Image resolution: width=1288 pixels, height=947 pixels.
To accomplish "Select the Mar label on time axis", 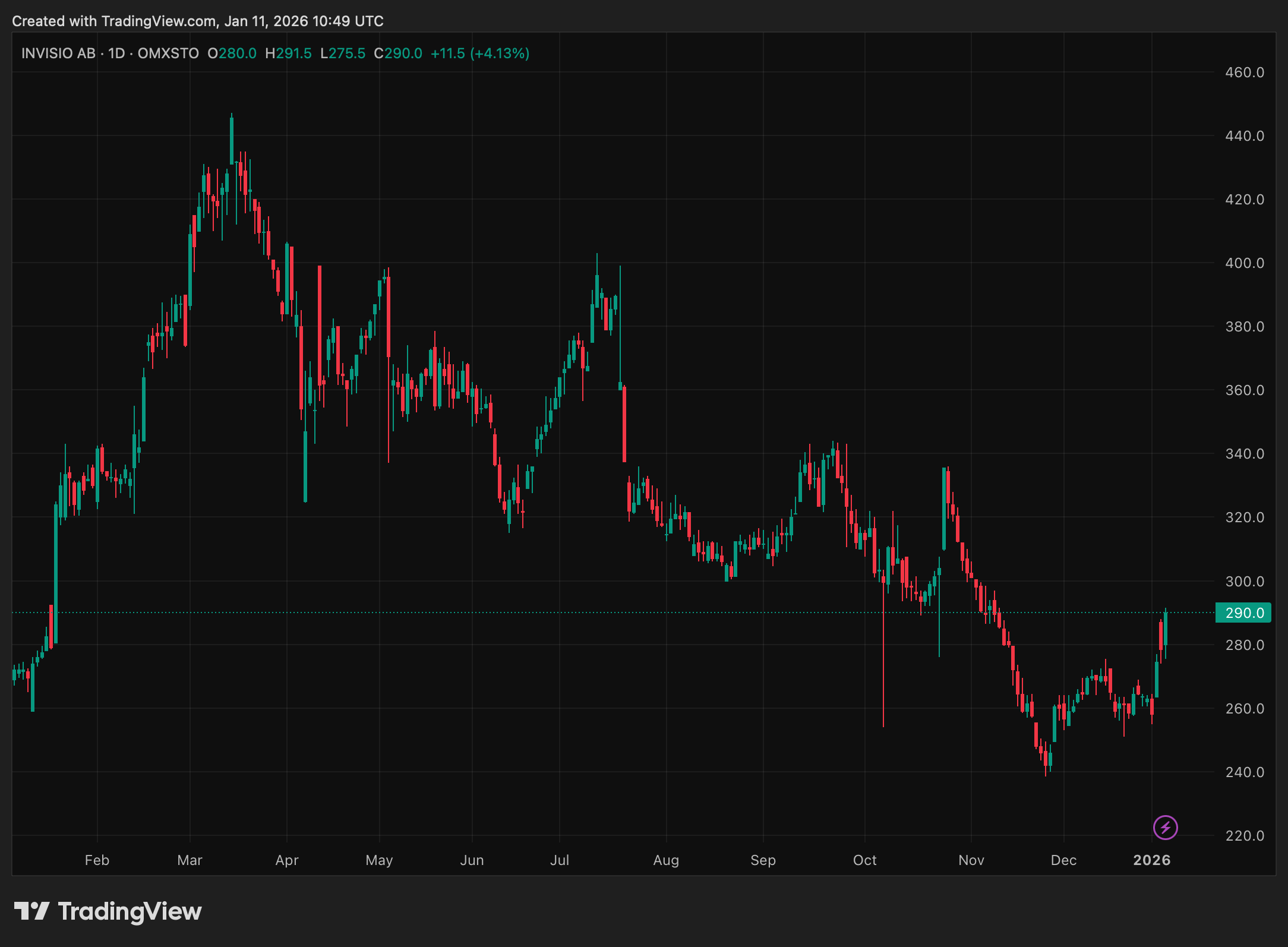I will click(190, 860).
